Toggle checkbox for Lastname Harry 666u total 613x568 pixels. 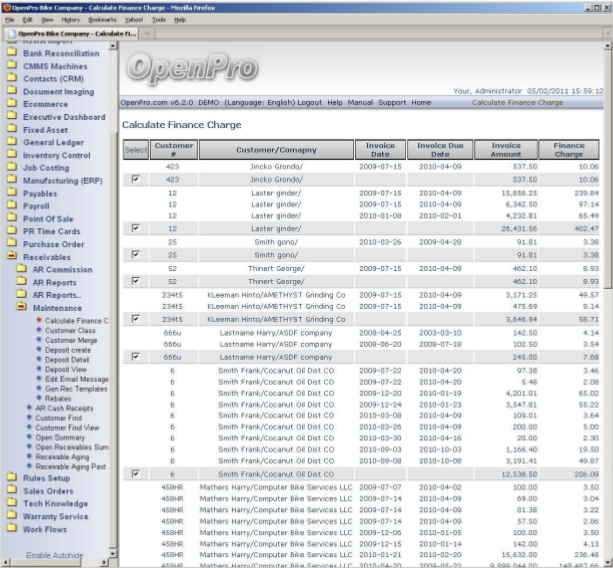pyautogui.click(x=135, y=356)
